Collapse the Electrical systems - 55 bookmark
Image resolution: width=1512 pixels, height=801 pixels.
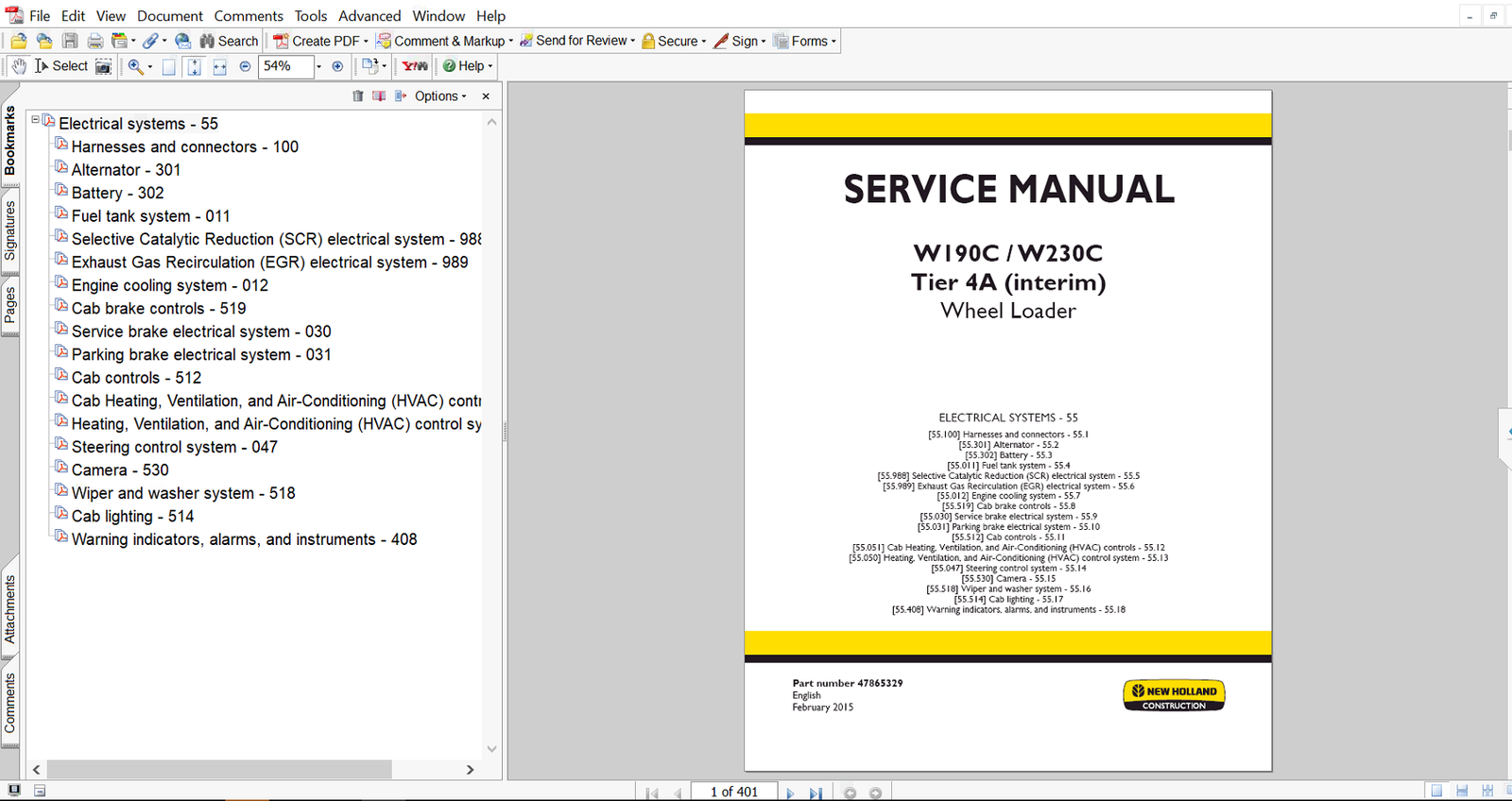36,120
